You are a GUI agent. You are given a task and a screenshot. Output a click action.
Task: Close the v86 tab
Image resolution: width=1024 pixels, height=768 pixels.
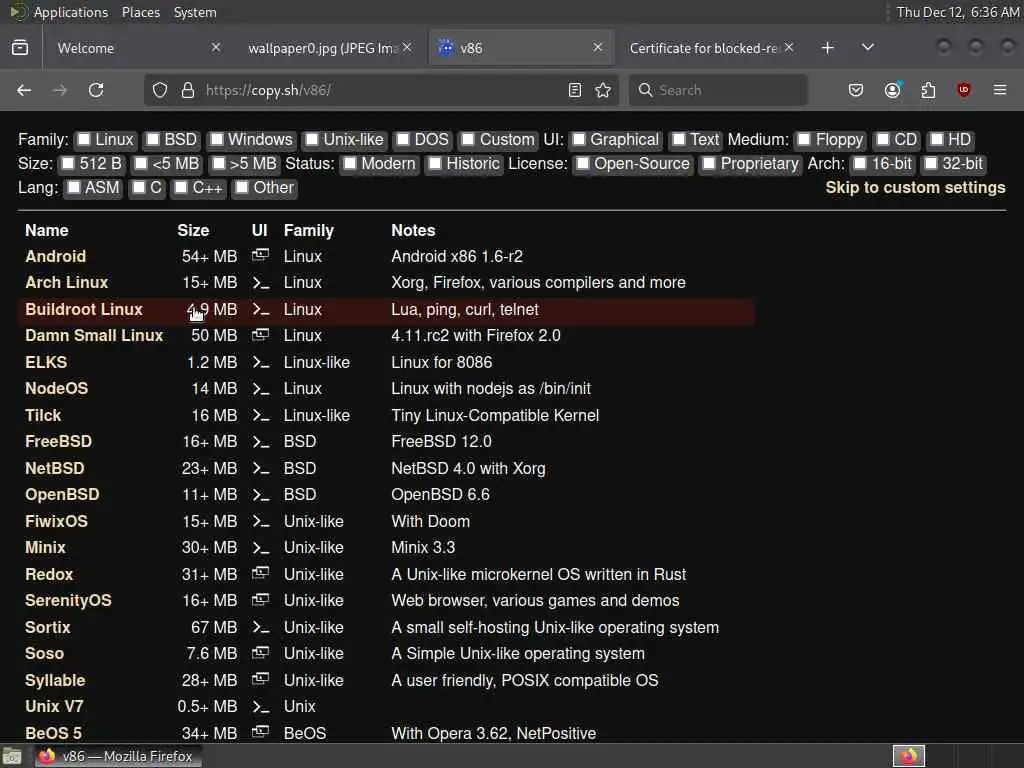click(598, 47)
